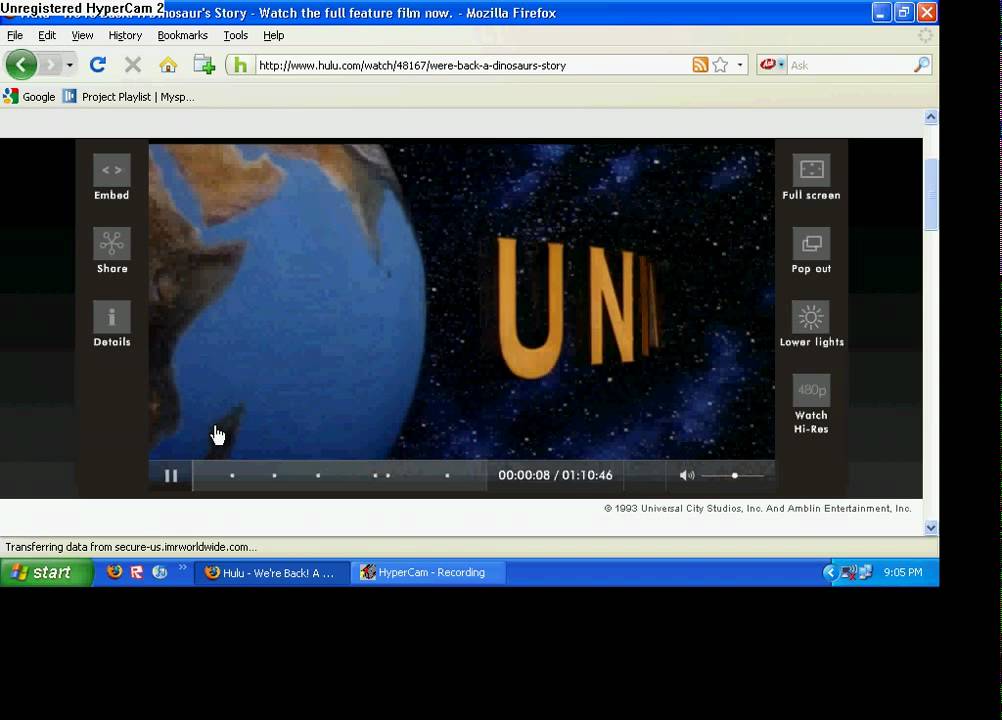Jump to the first chapter dot on the timeline
Screen dimensions: 1002x720
point(232,475)
